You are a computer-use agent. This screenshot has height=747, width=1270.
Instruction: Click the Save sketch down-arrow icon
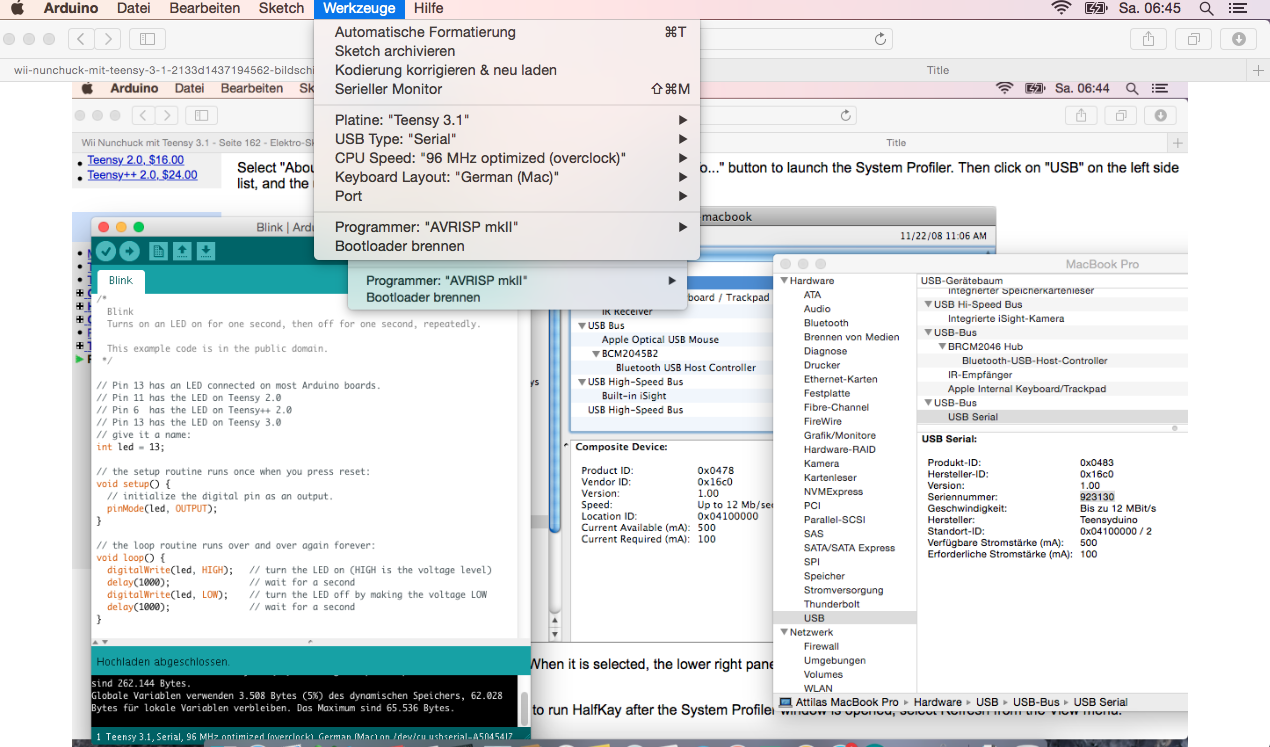206,251
